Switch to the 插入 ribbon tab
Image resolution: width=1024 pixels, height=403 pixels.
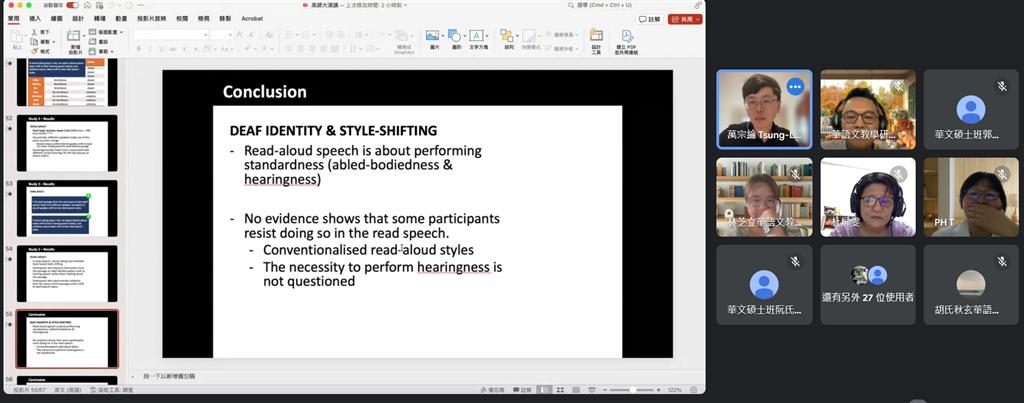35,18
